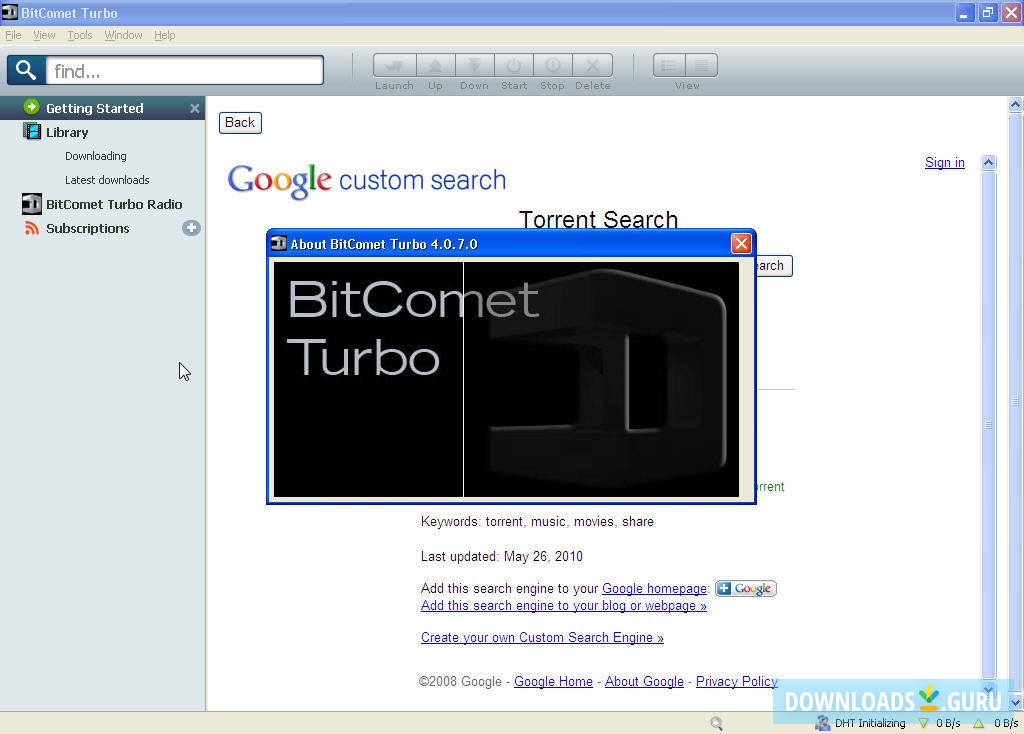This screenshot has height=734, width=1024.
Task: Click Last updated May 26, 2010 text
Action: click(x=502, y=556)
